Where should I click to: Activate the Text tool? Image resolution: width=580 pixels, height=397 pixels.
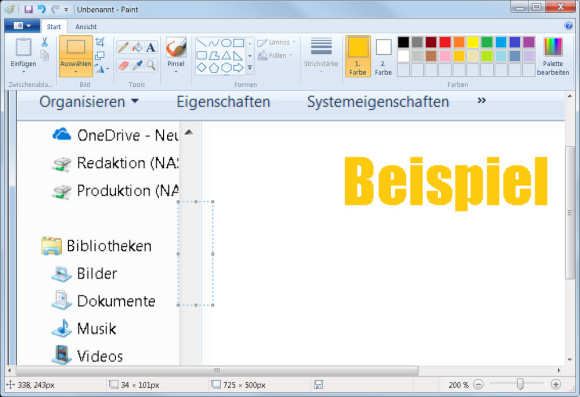pyautogui.click(x=151, y=47)
